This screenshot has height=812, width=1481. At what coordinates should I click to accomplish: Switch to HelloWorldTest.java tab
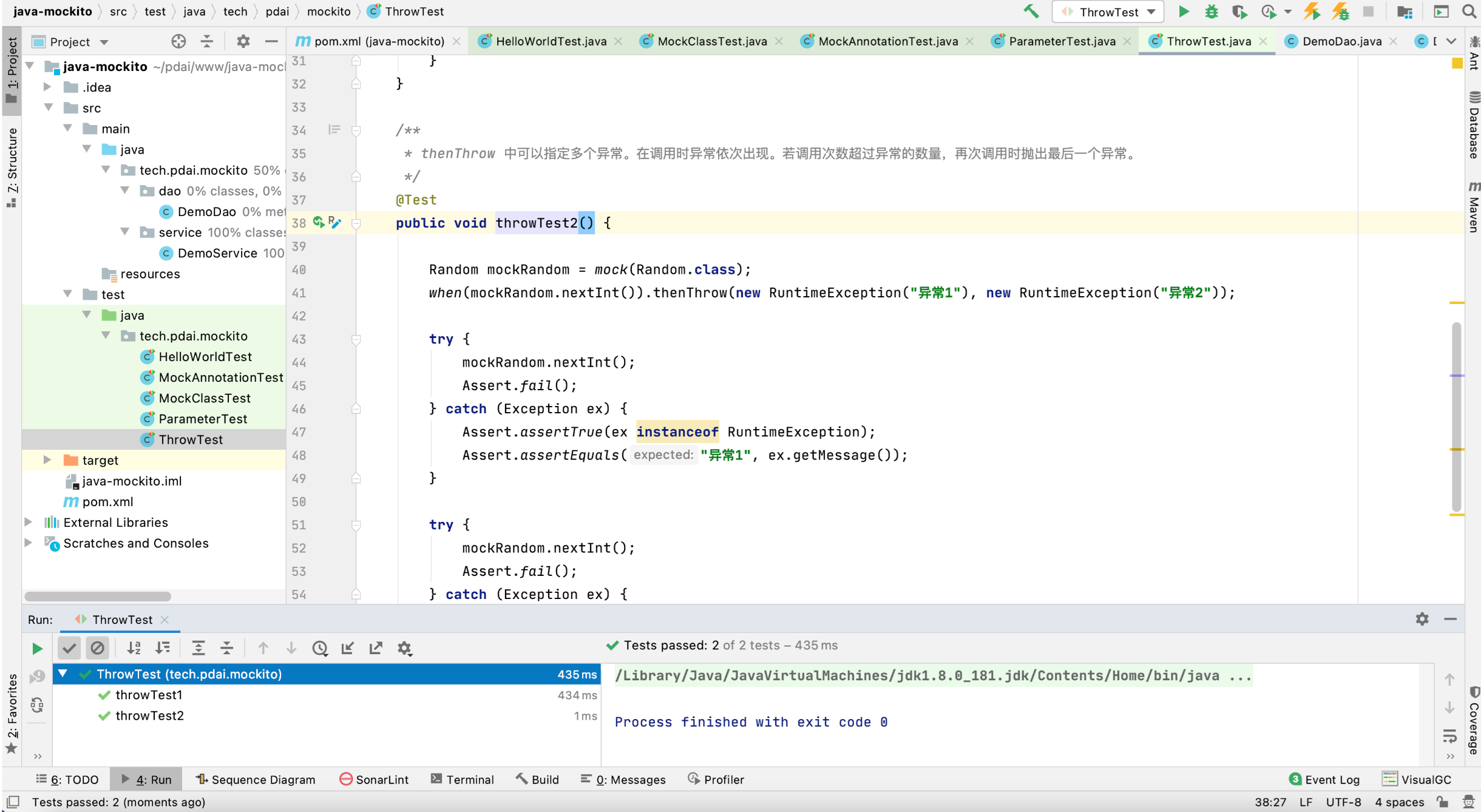551,41
